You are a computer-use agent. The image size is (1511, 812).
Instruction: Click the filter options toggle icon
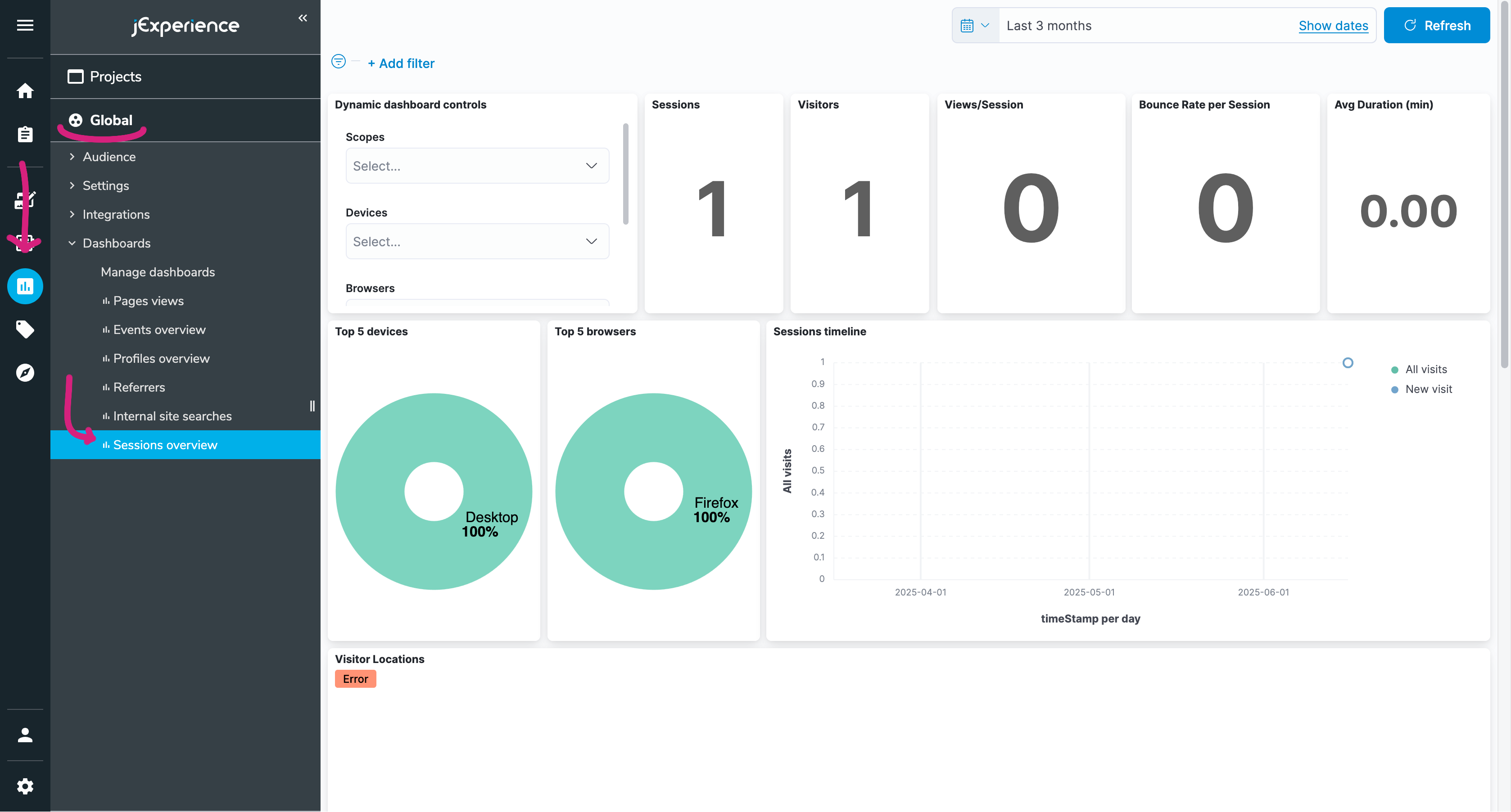point(339,62)
